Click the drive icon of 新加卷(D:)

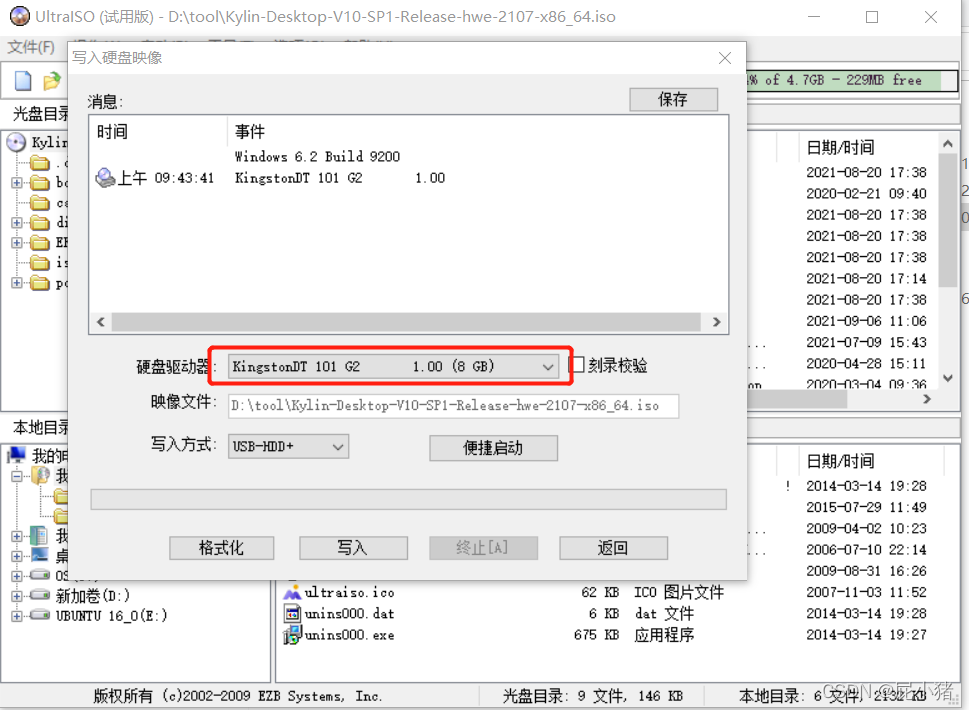pyautogui.click(x=40, y=595)
